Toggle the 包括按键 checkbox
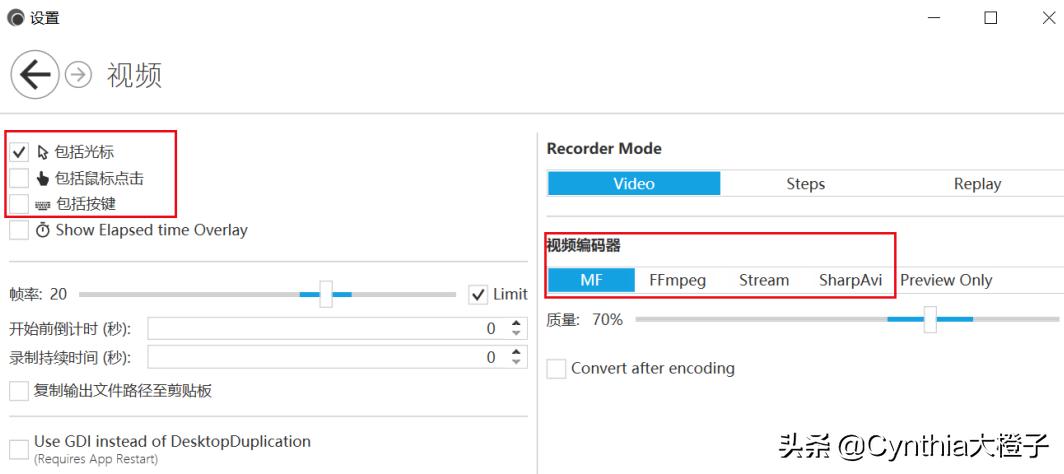Screen dimensions: 1064x474 19,204
